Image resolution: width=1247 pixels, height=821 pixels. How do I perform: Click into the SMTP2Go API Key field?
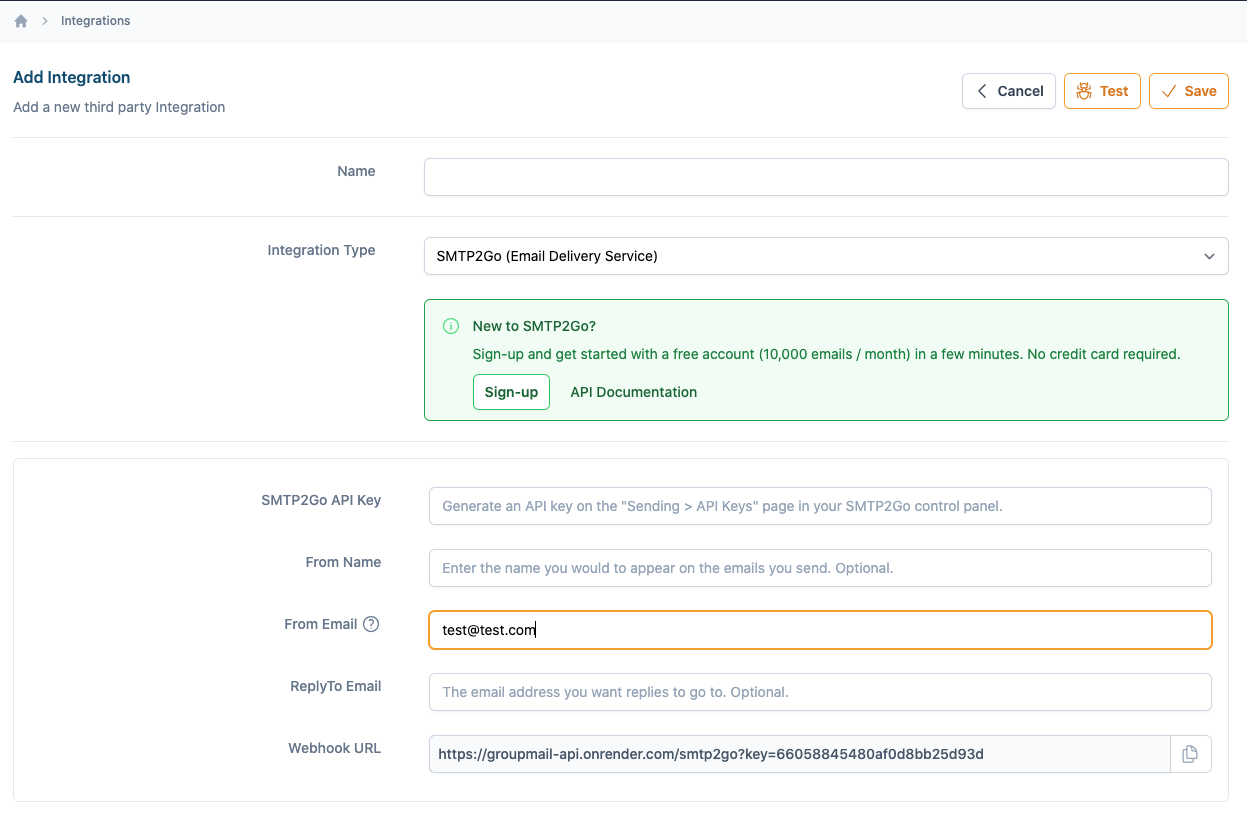(819, 506)
